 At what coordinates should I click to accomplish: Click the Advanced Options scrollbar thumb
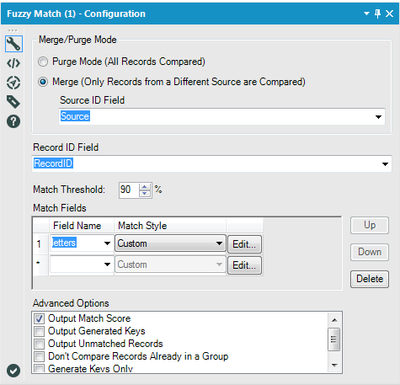[x=334, y=339]
